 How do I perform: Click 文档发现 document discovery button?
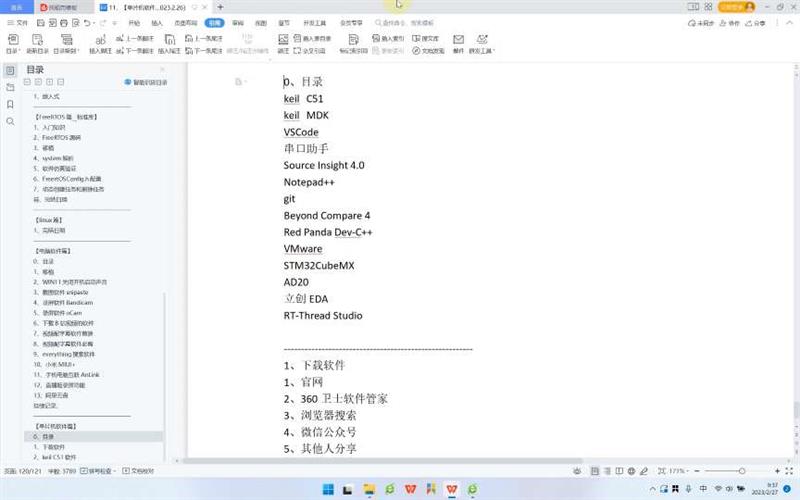click(x=429, y=51)
